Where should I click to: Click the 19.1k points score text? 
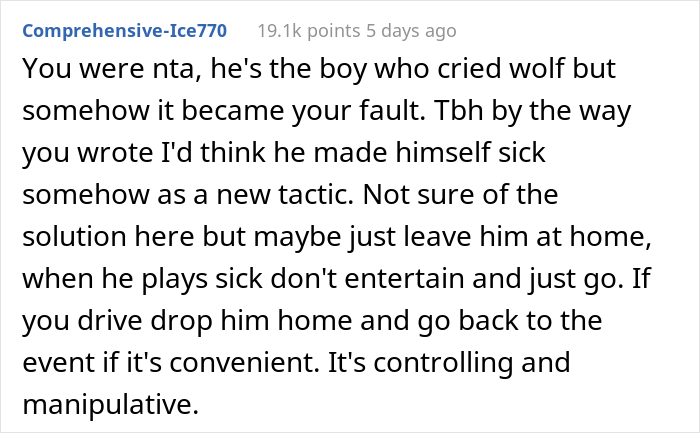[309, 31]
